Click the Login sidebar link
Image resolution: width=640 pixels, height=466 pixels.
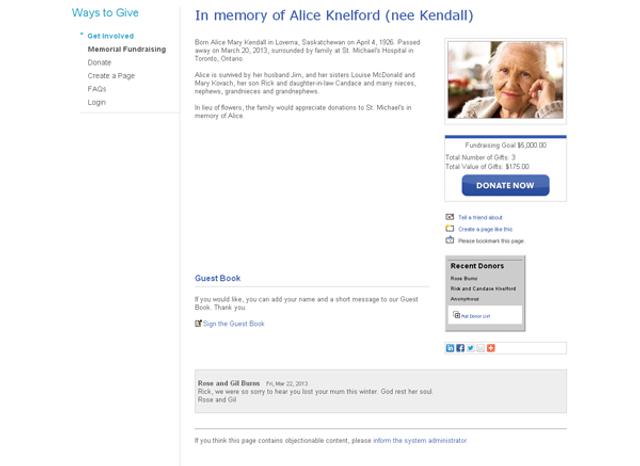(x=97, y=102)
